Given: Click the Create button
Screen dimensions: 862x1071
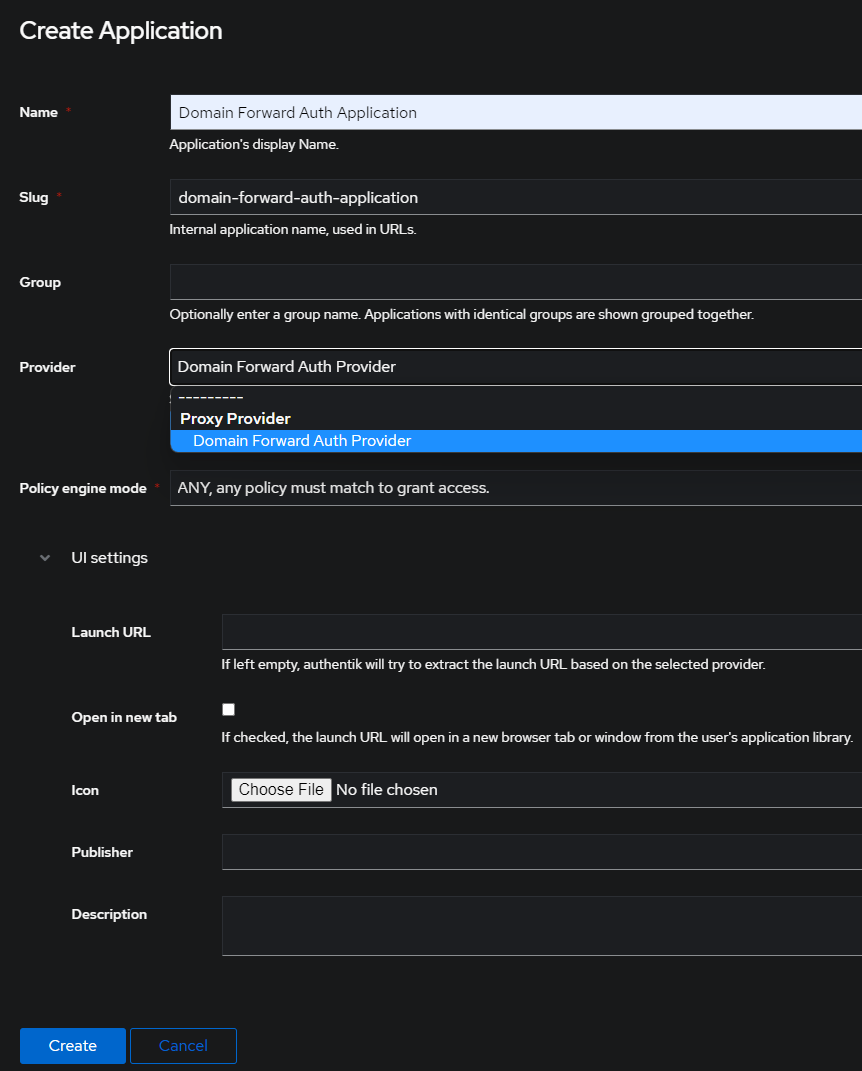Looking at the screenshot, I should [x=72, y=1046].
